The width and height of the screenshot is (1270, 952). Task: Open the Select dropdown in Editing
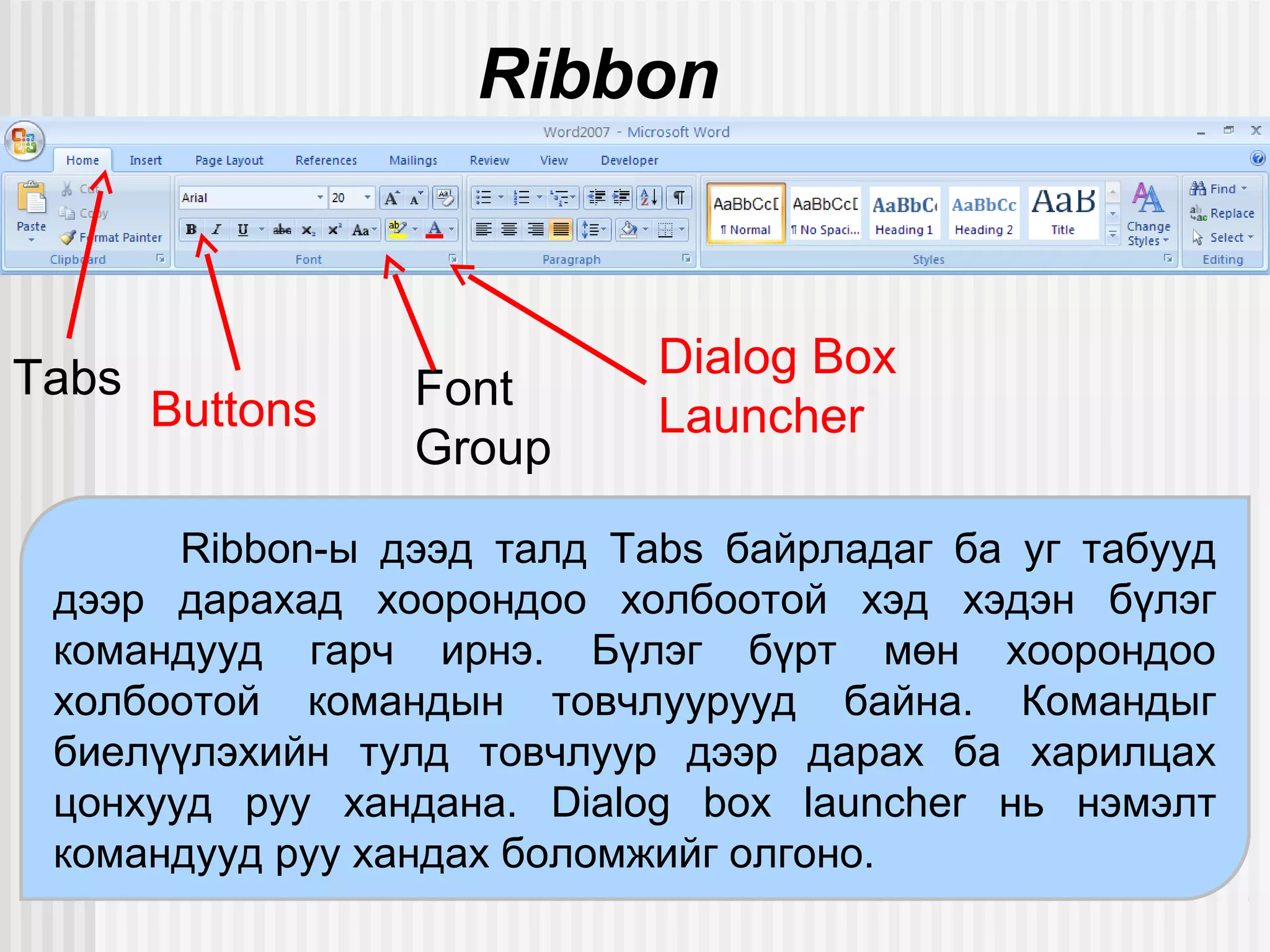pyautogui.click(x=1222, y=237)
